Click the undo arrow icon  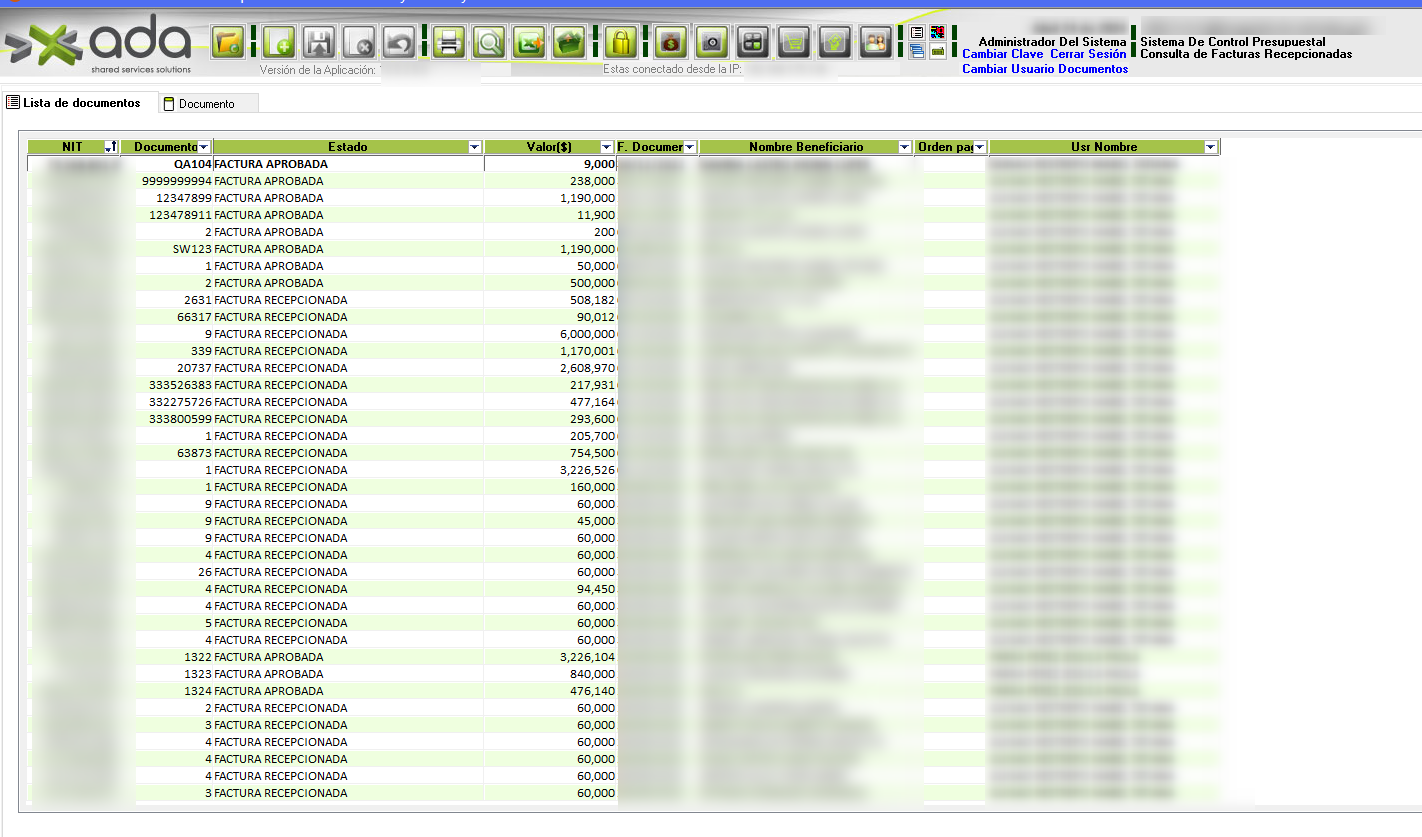(400, 42)
